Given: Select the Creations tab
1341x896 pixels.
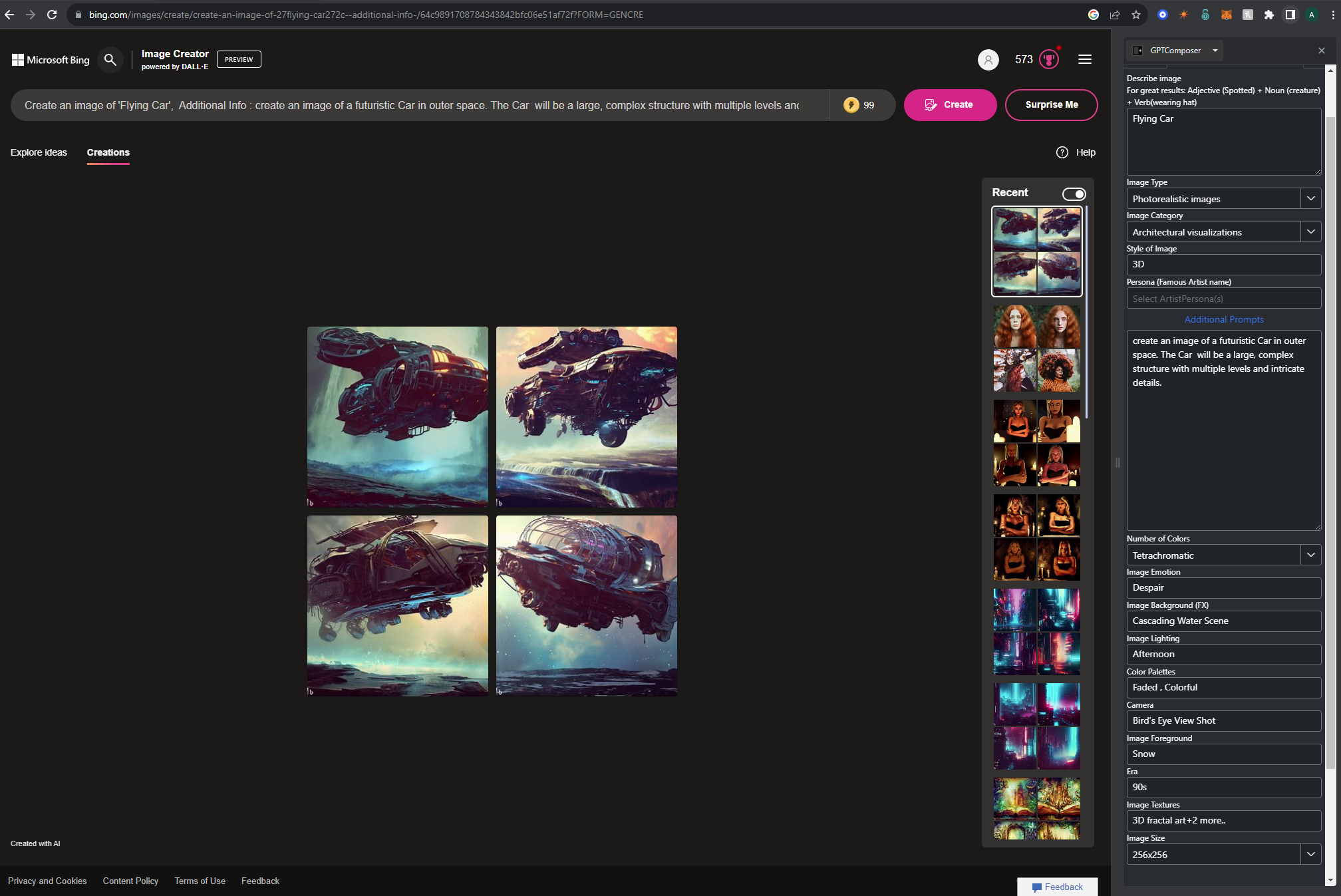Looking at the screenshot, I should pos(108,152).
